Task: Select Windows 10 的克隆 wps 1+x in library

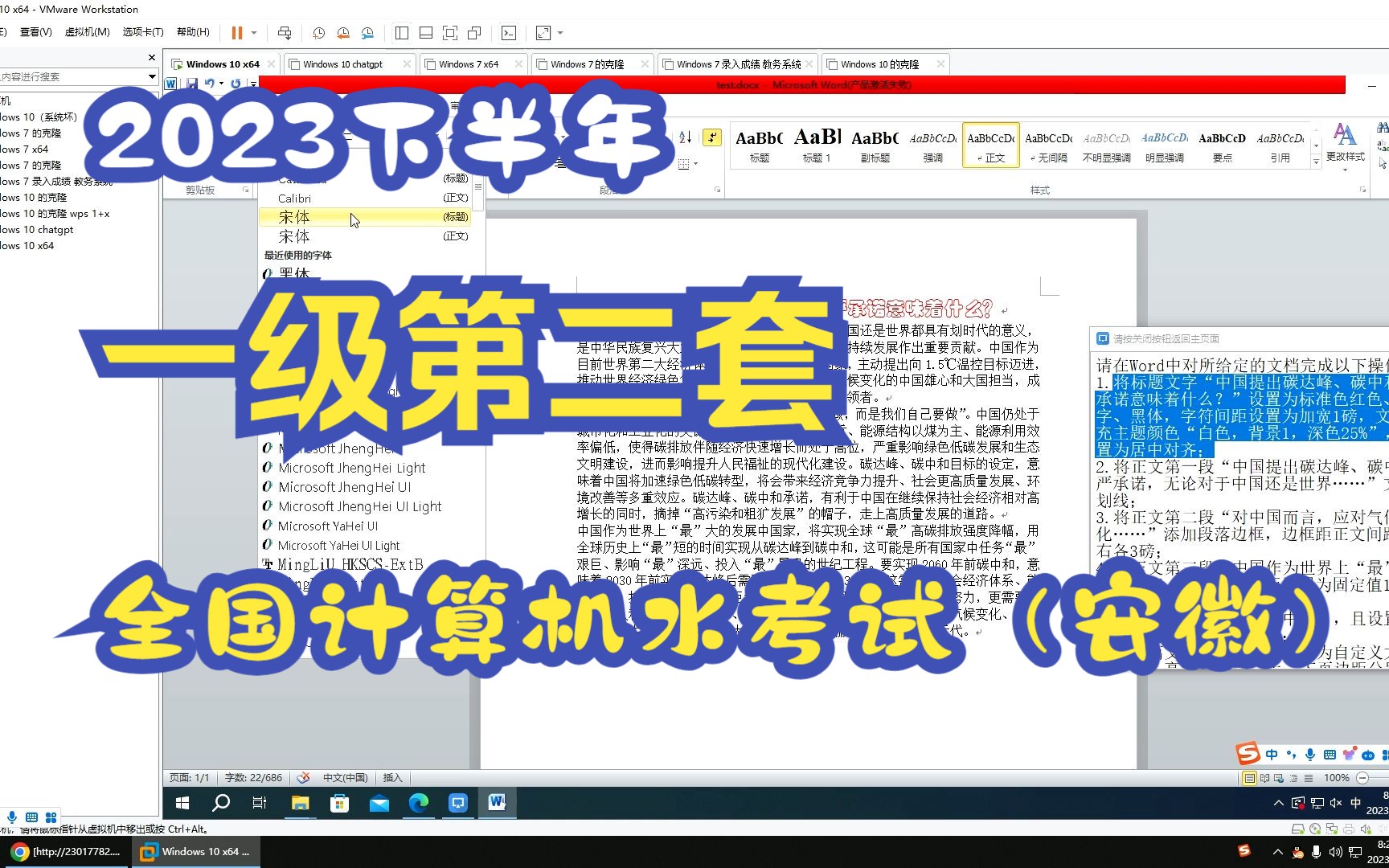Action: tap(55, 214)
